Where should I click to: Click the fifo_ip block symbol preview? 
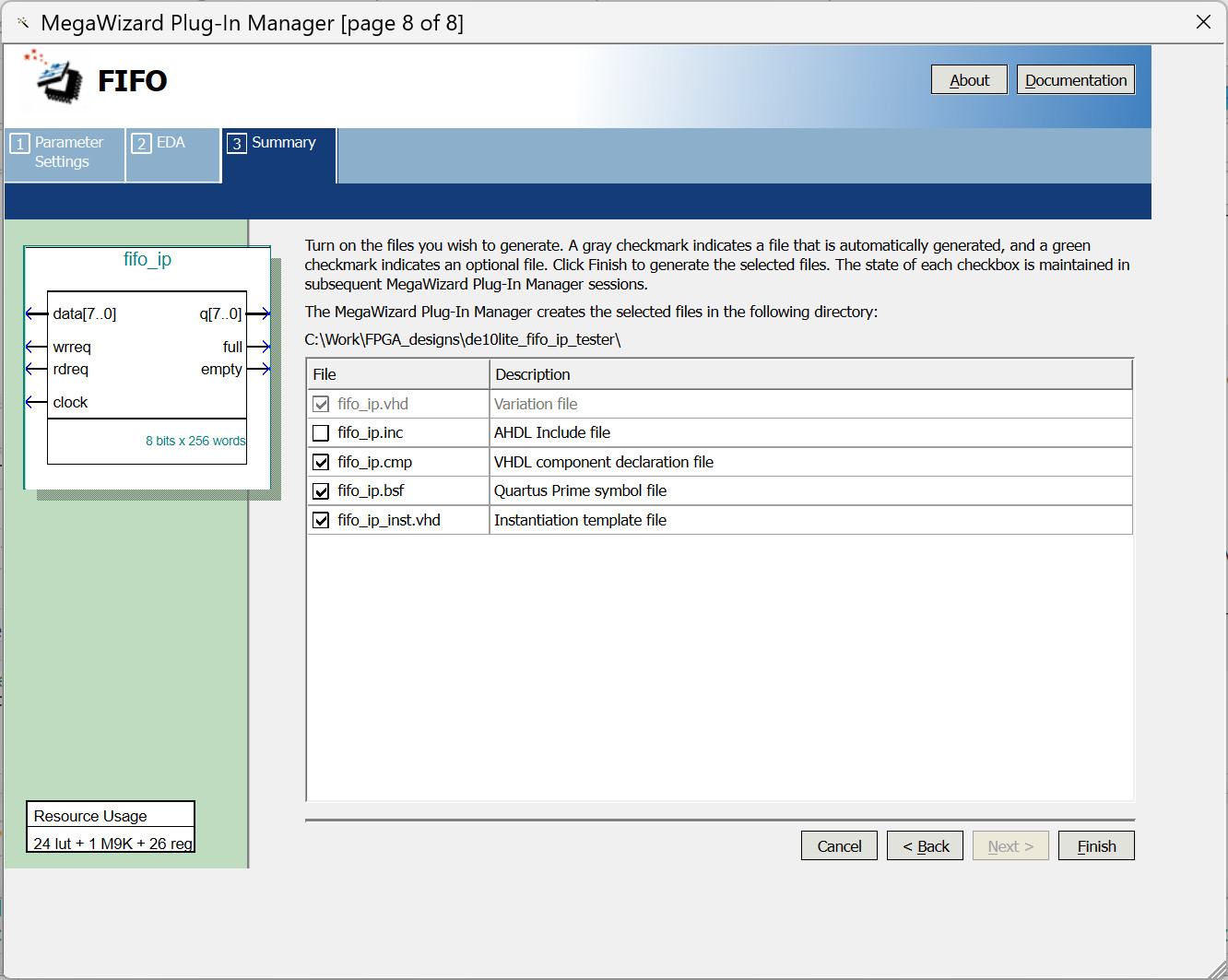pos(148,369)
